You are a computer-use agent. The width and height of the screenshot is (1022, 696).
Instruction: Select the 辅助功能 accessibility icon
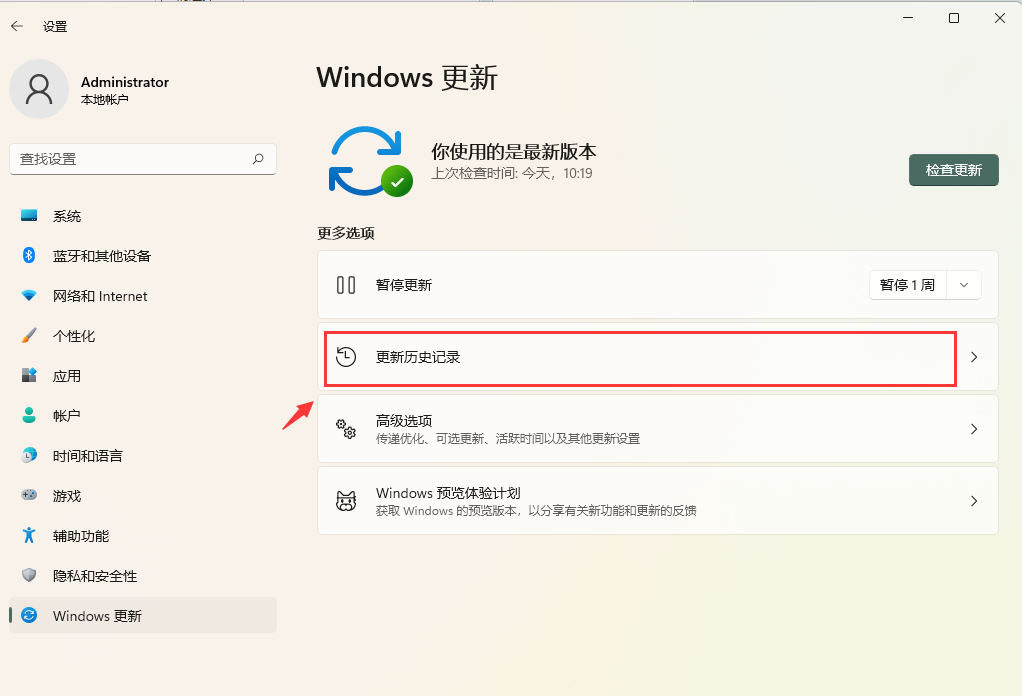point(27,536)
